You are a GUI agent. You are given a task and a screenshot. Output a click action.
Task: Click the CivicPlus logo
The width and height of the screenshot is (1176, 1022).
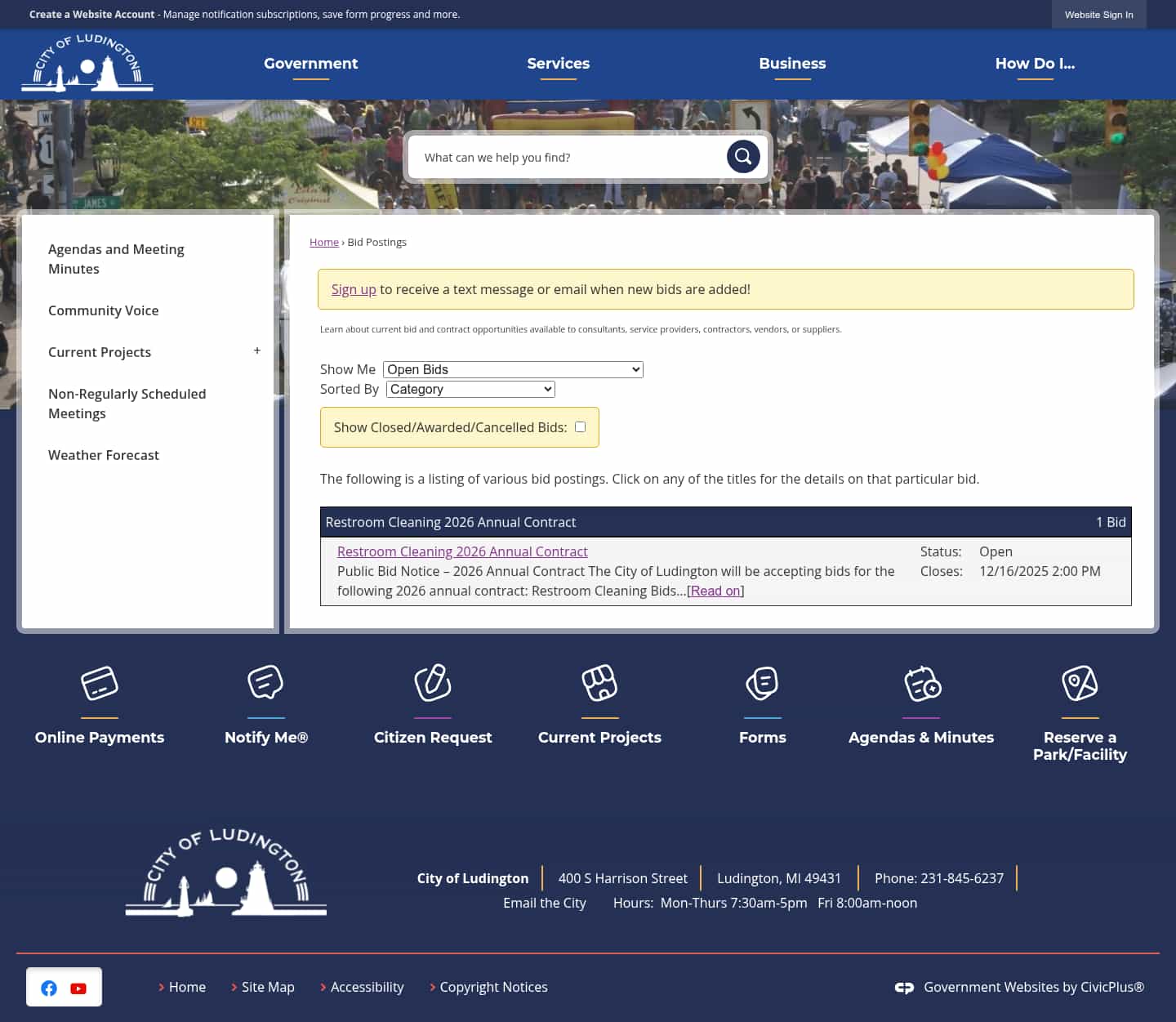(x=905, y=988)
